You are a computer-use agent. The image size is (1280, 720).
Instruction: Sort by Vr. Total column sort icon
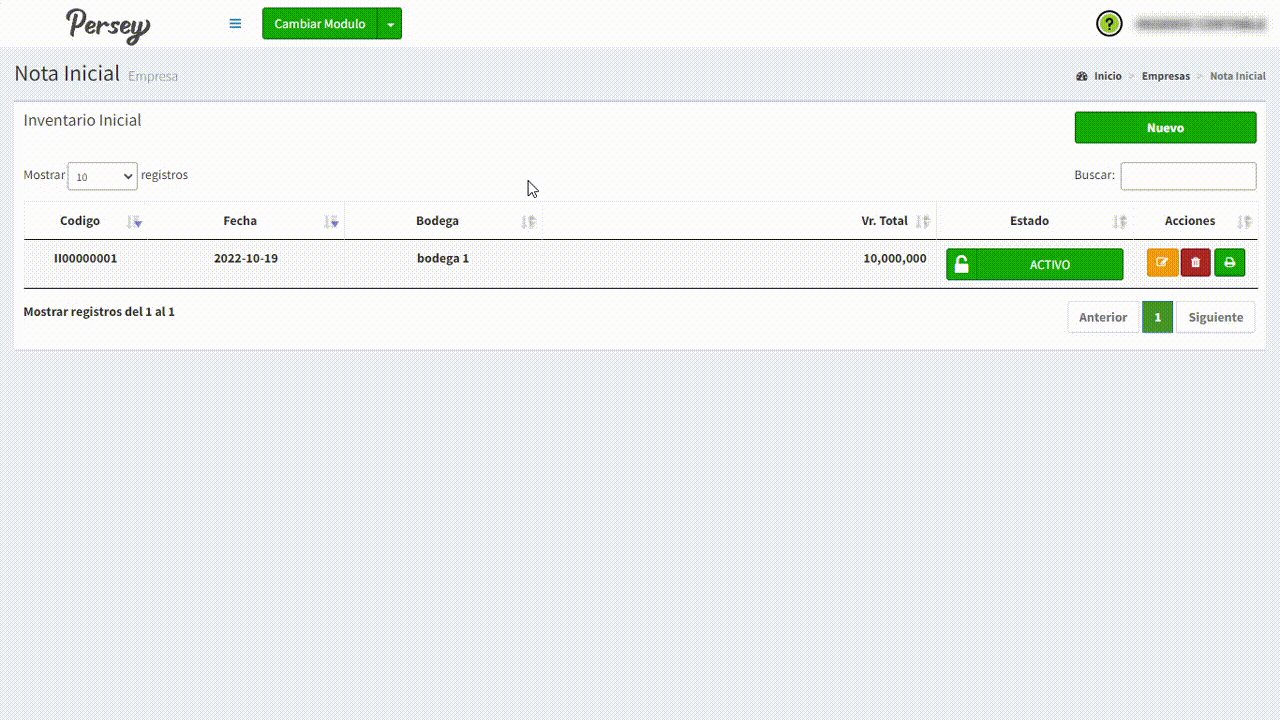click(923, 222)
